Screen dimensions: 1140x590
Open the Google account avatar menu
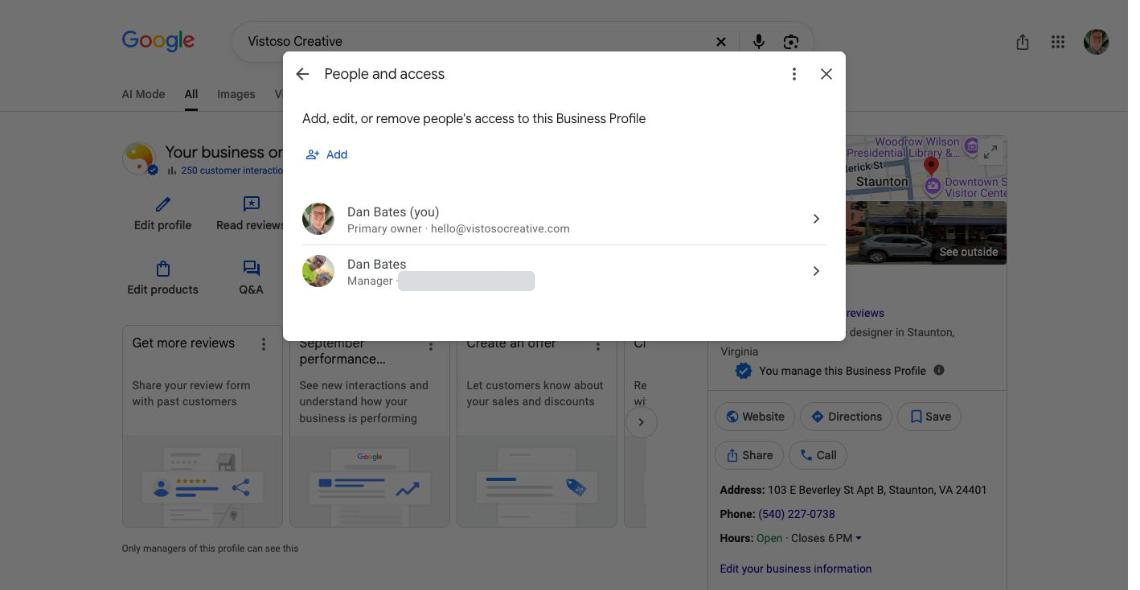pyautogui.click(x=1096, y=42)
